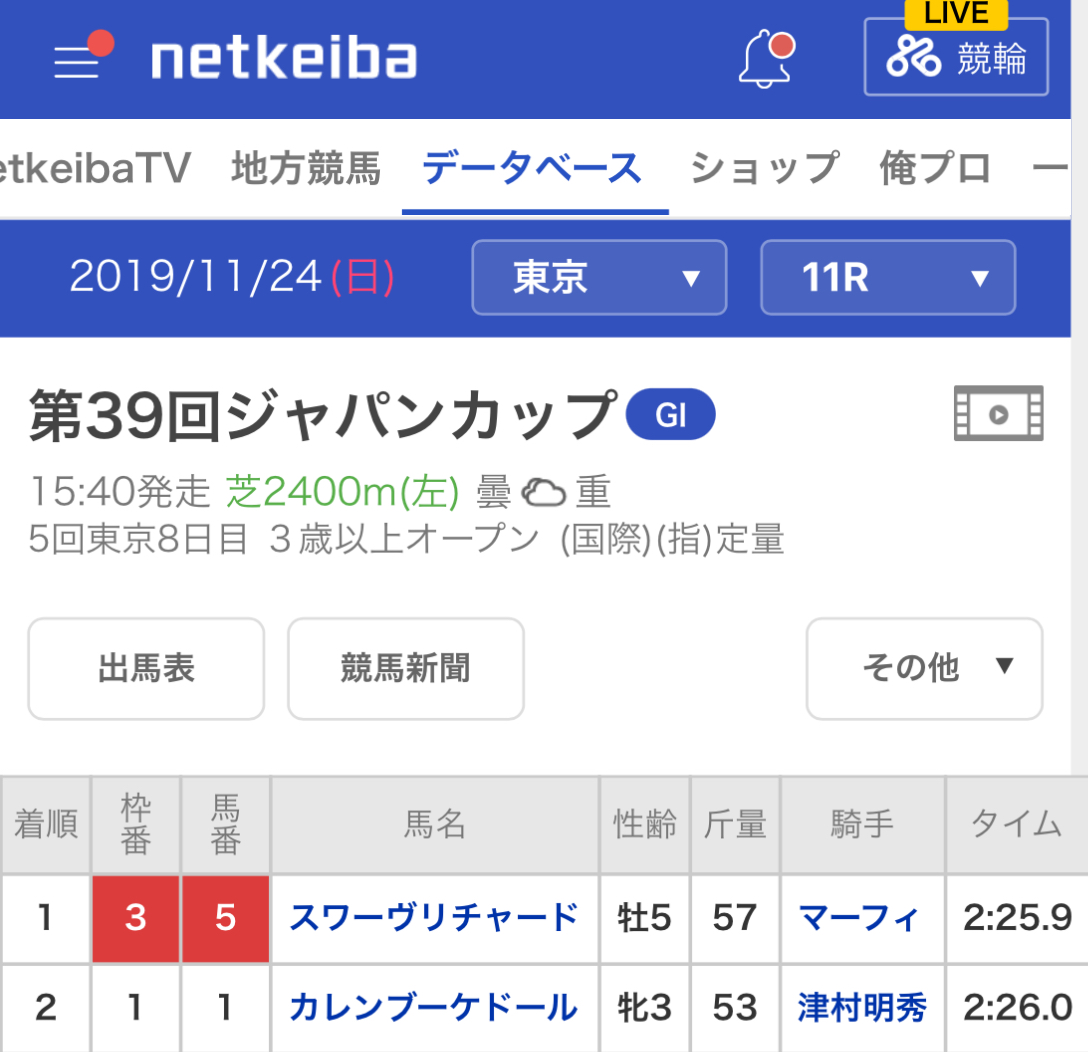
Task: Open the 出馬表 button
Action: (x=146, y=668)
